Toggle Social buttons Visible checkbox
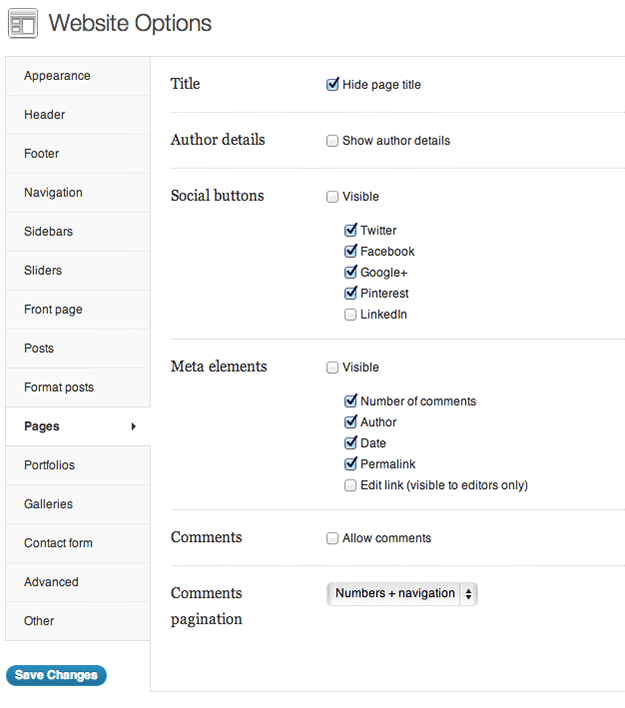The width and height of the screenshot is (625, 708). point(332,197)
